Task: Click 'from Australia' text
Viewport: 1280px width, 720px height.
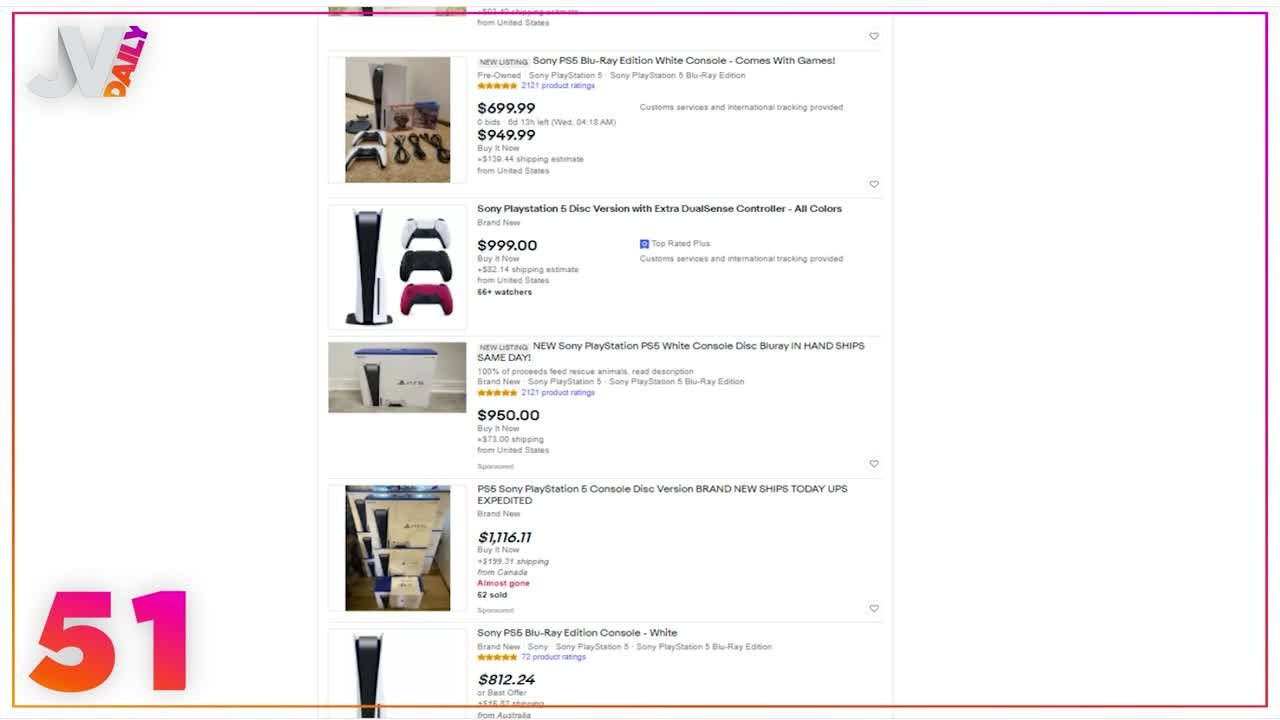Action: 504,715
